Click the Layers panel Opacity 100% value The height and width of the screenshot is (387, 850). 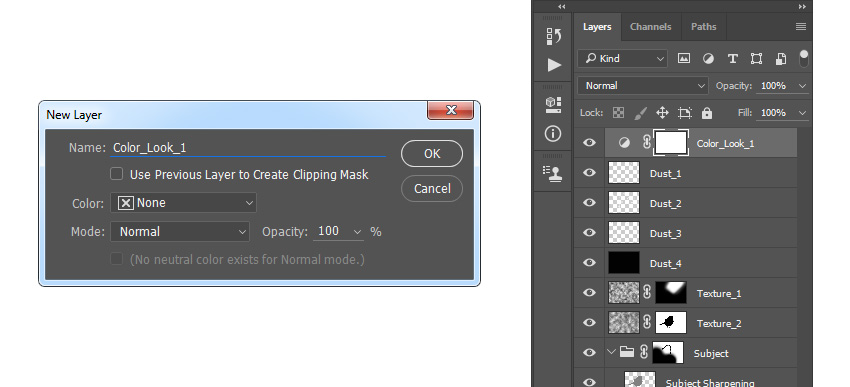point(774,86)
